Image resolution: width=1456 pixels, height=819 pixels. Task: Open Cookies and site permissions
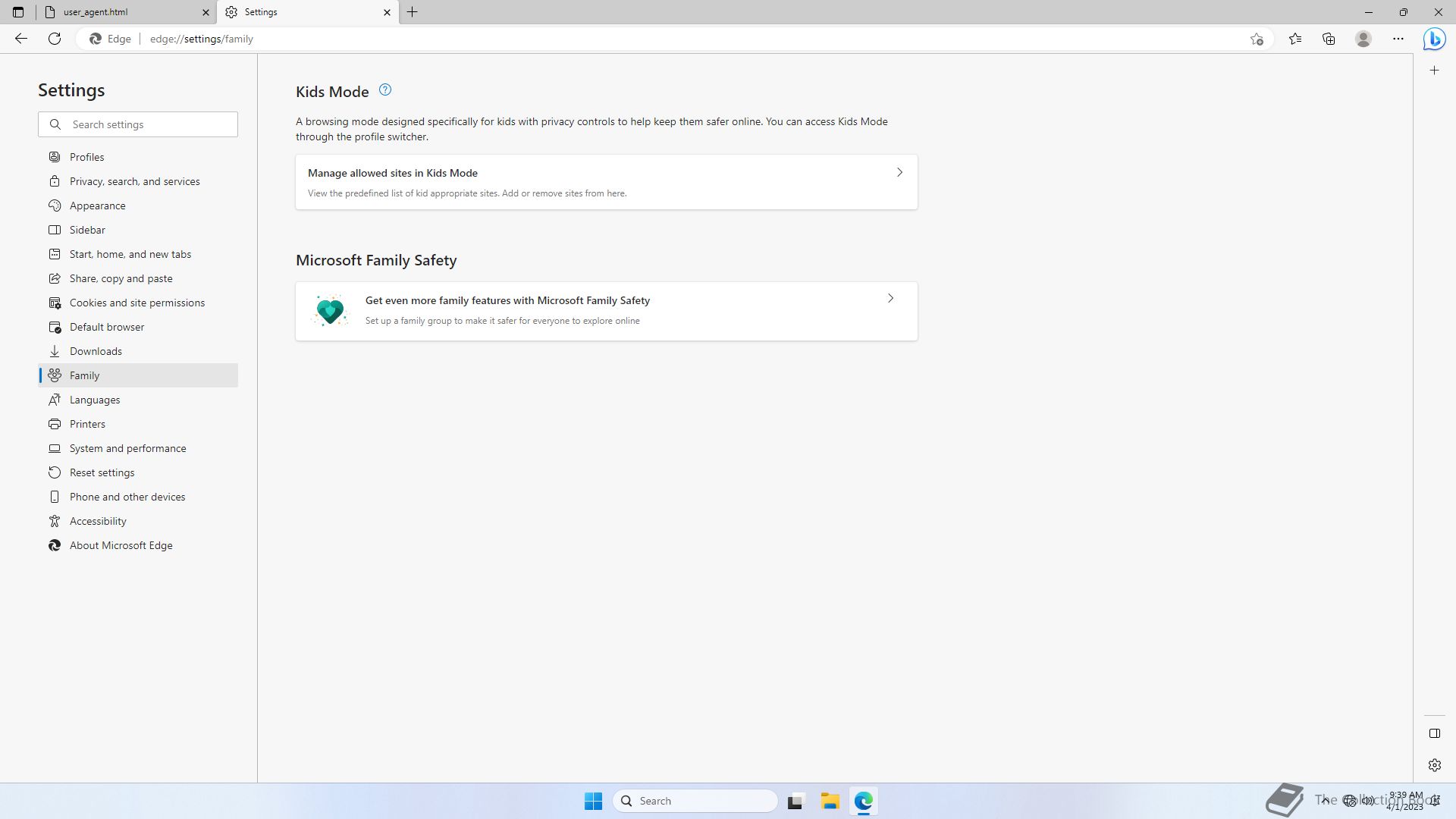138,303
